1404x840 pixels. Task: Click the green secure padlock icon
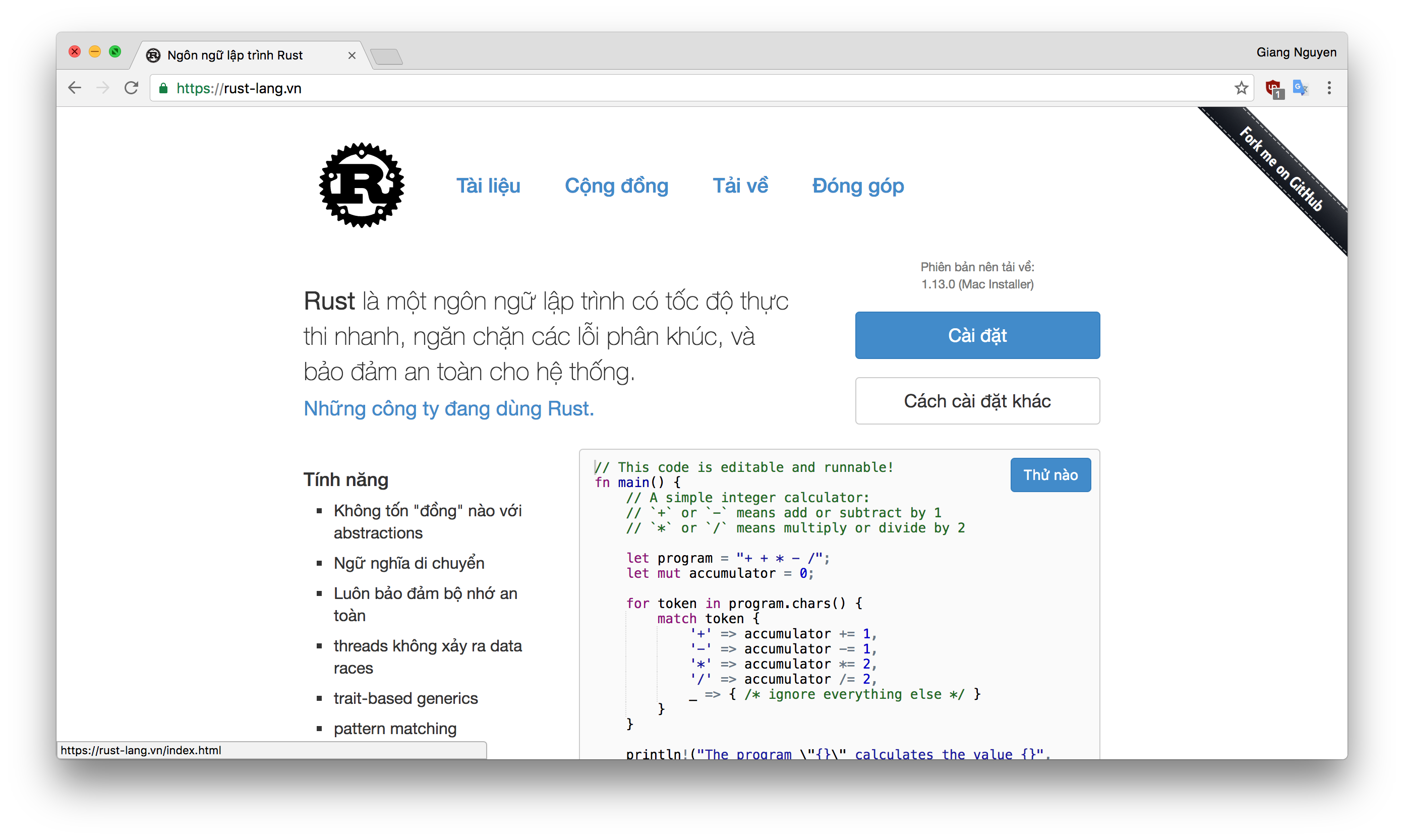pyautogui.click(x=163, y=88)
